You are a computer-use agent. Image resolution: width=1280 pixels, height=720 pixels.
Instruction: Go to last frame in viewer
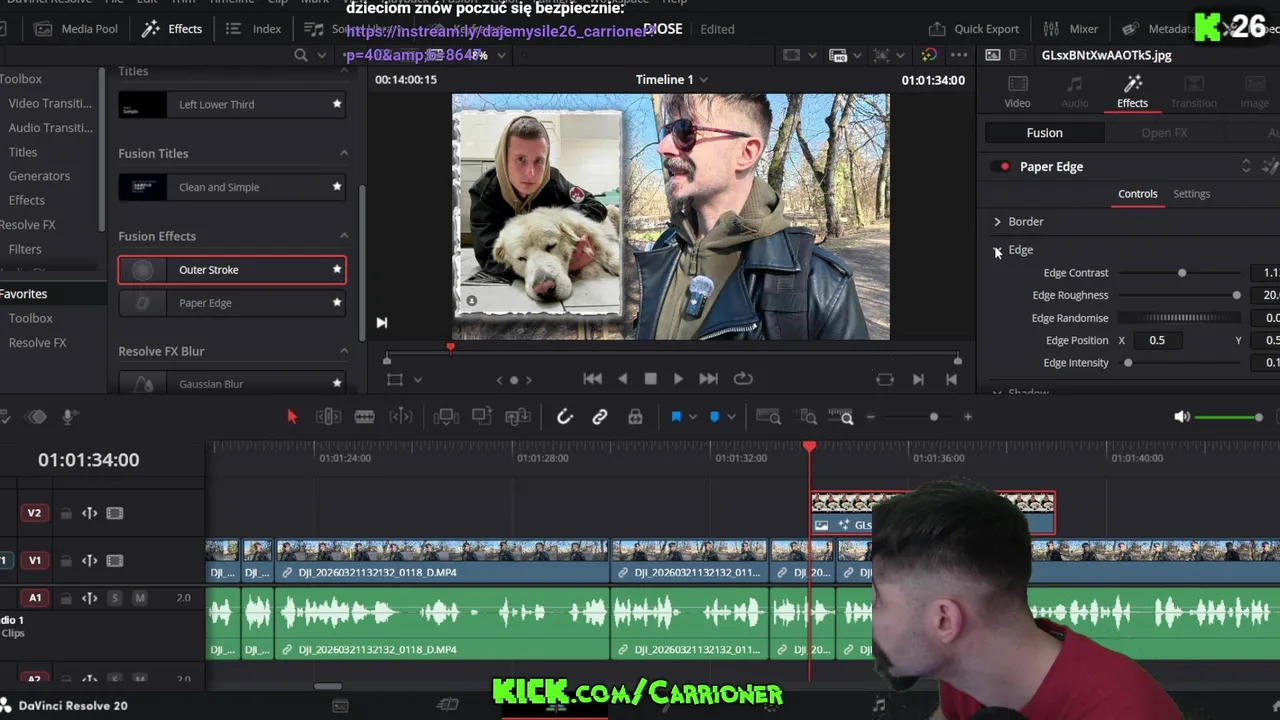click(x=708, y=379)
